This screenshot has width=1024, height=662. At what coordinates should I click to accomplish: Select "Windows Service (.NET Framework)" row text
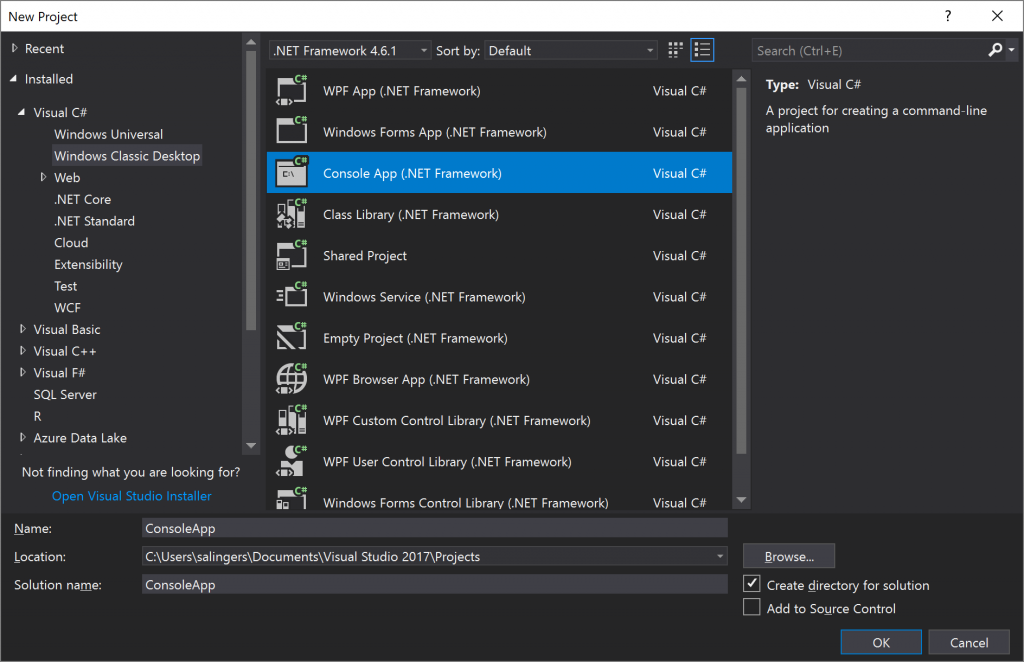click(x=424, y=297)
